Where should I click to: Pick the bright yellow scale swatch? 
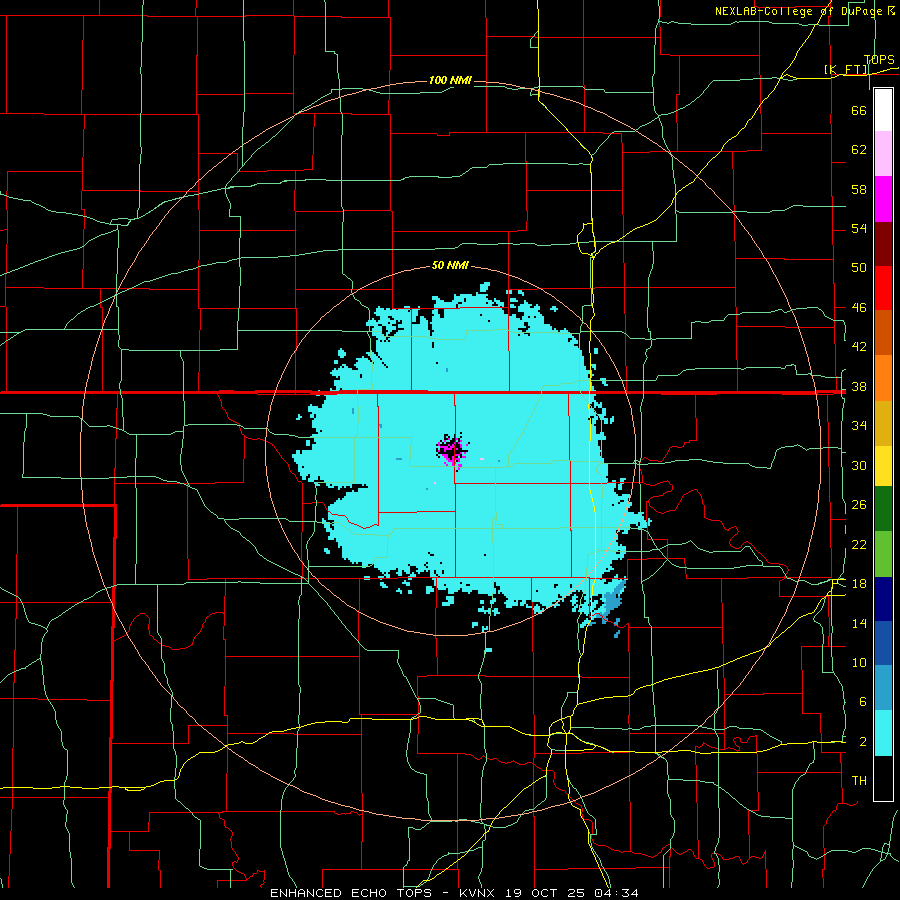click(883, 465)
